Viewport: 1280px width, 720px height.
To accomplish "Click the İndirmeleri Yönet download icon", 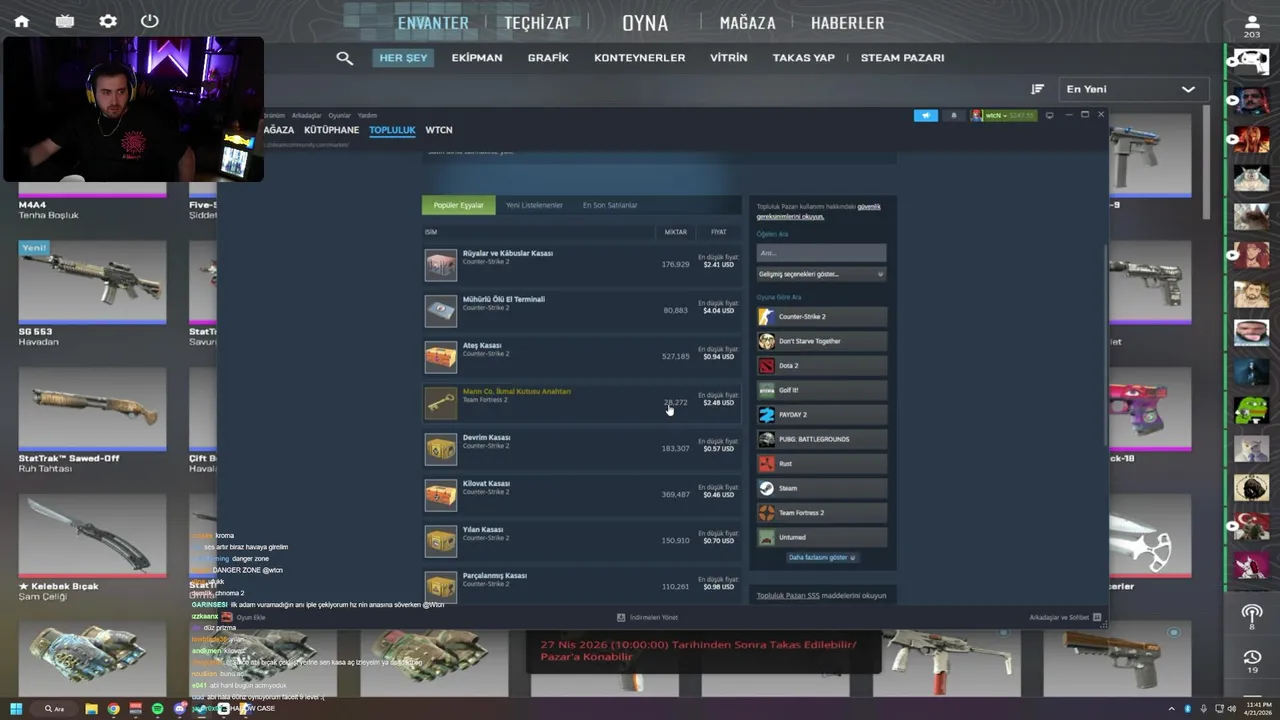I will (x=621, y=618).
